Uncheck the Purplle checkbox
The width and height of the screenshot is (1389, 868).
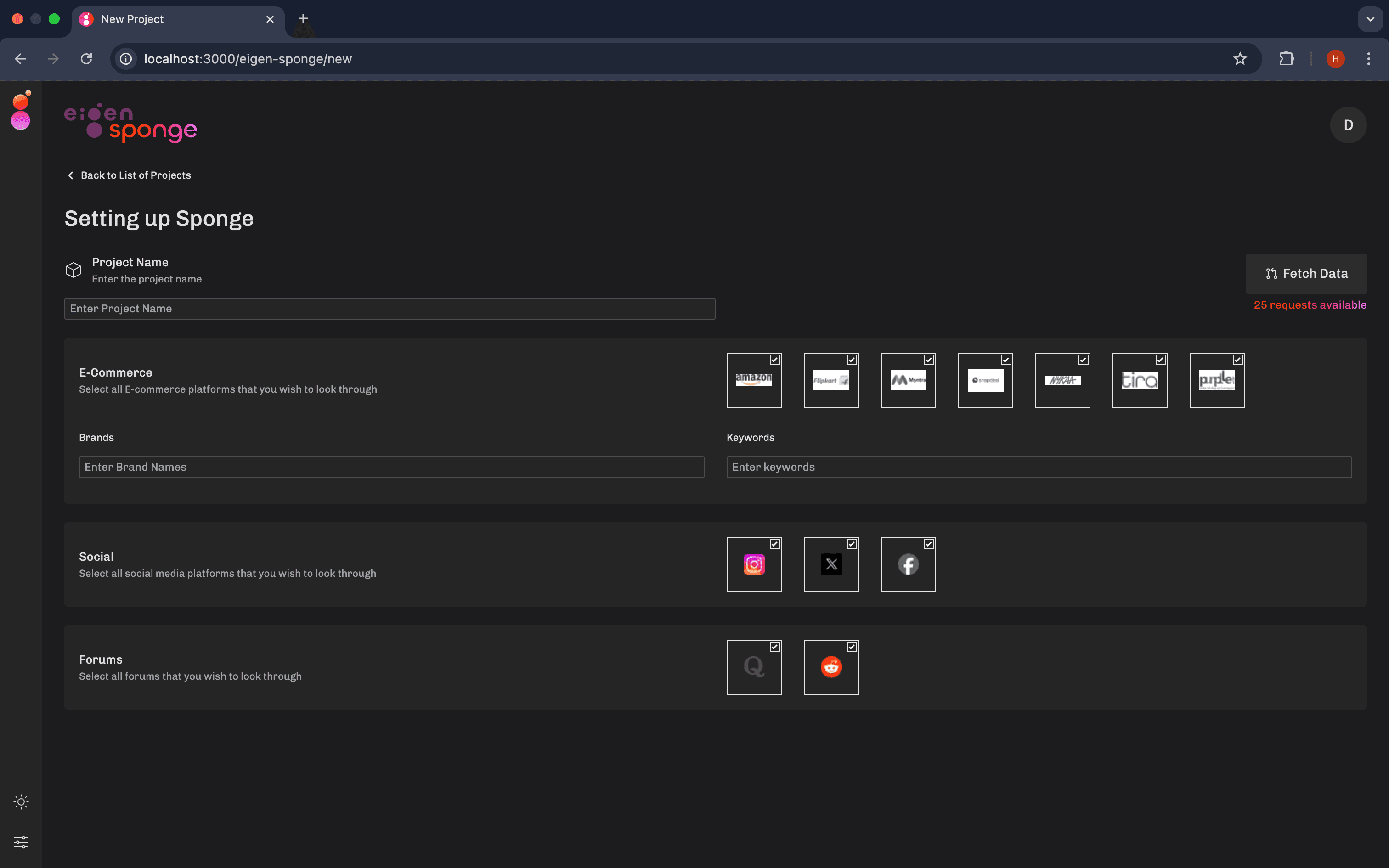click(1238, 360)
